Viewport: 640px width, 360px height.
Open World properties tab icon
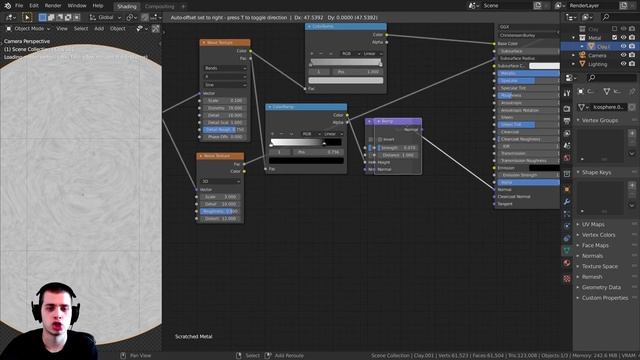click(567, 158)
